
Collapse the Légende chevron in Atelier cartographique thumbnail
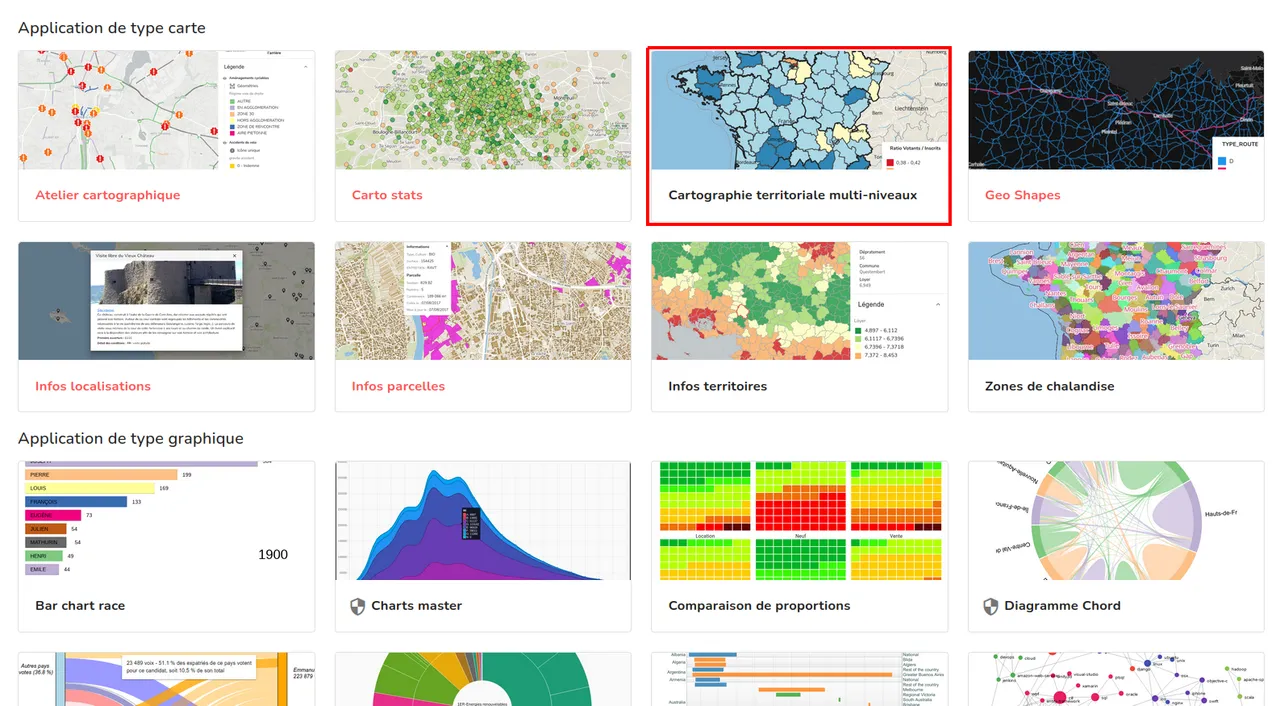tap(305, 67)
